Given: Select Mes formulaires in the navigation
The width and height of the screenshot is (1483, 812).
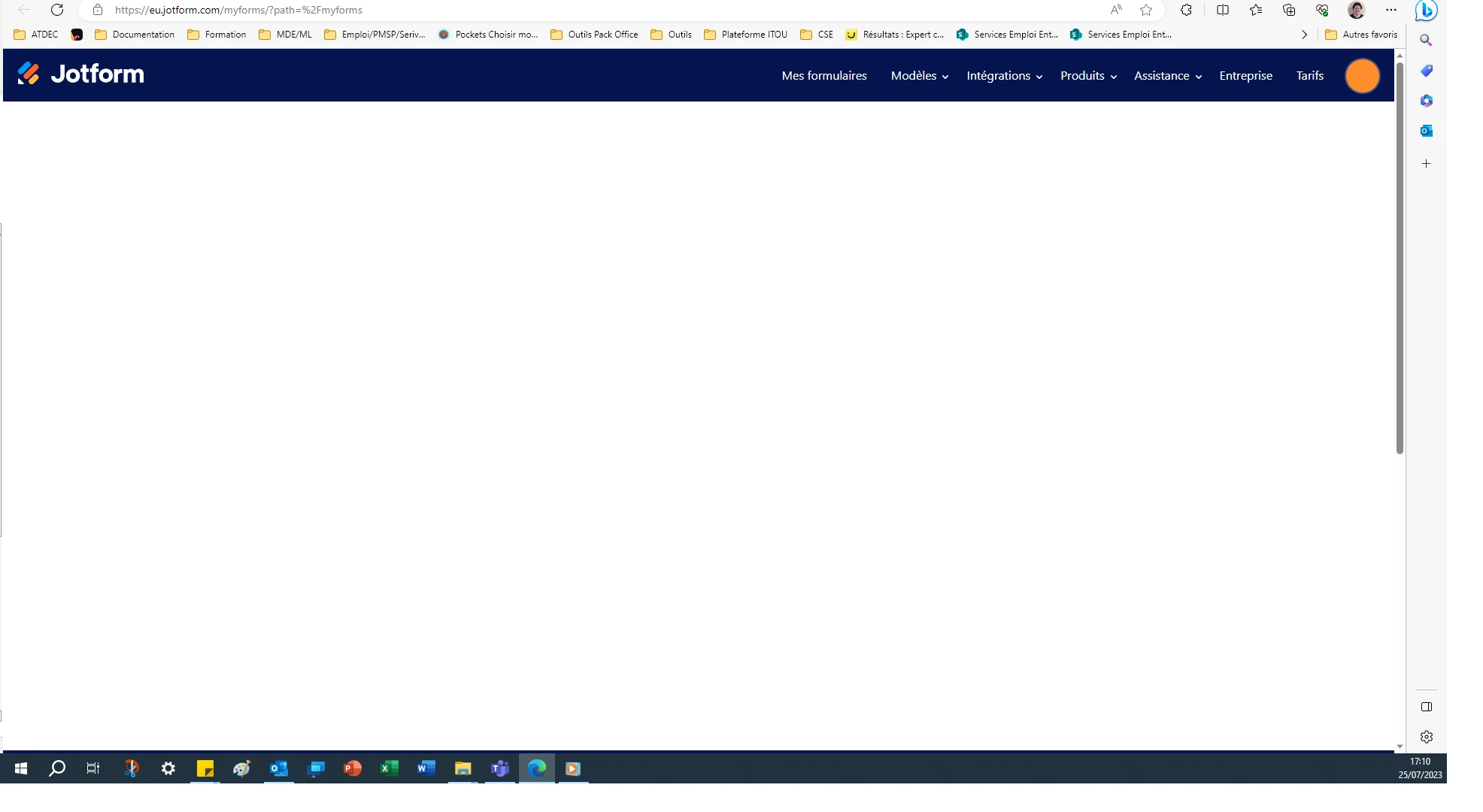Looking at the screenshot, I should click(x=823, y=75).
